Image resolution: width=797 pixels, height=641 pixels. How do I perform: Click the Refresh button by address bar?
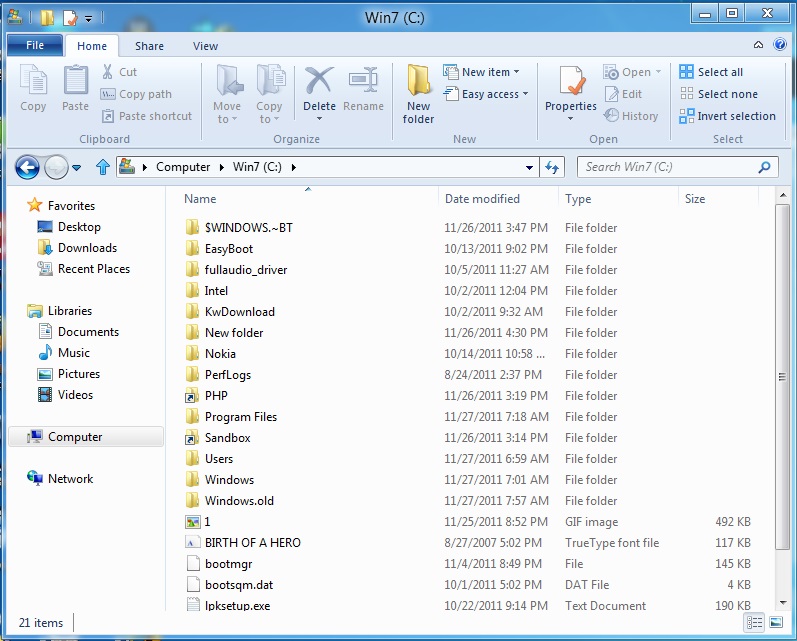click(552, 167)
